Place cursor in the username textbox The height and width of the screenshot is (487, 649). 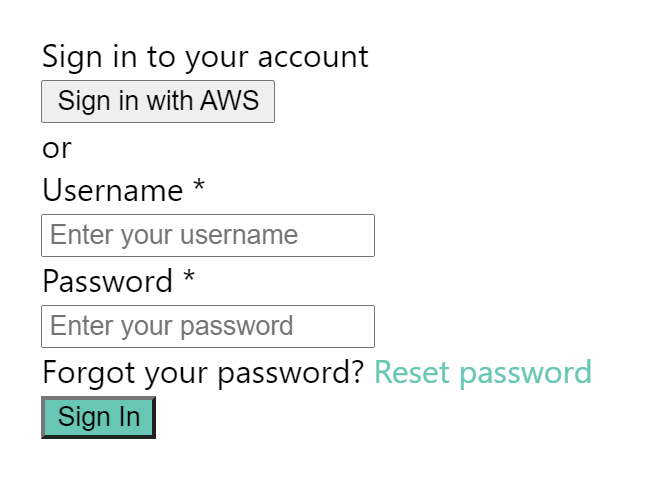pos(208,235)
